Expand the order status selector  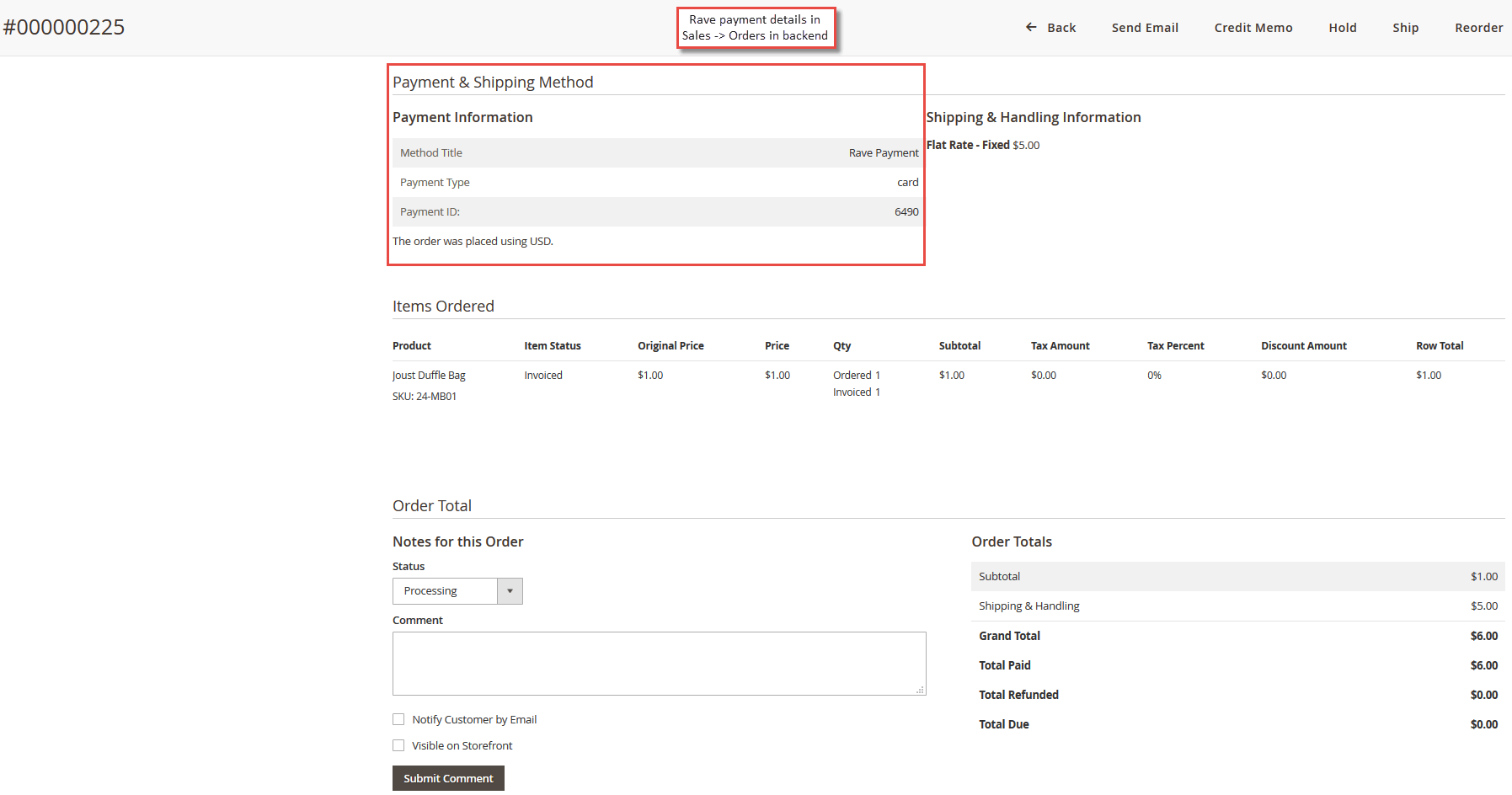510,590
